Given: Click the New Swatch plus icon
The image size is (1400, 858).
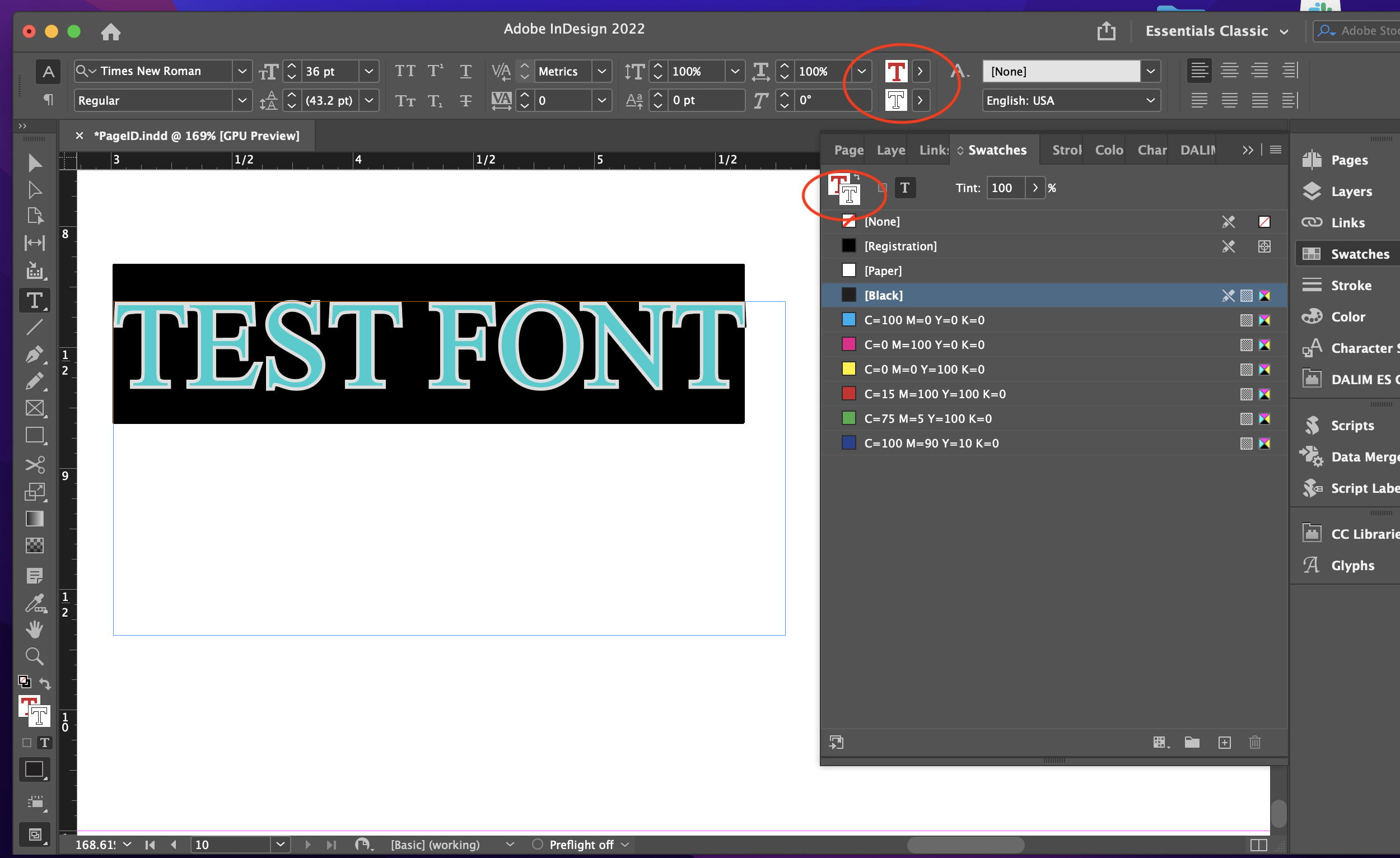Looking at the screenshot, I should point(1224,743).
